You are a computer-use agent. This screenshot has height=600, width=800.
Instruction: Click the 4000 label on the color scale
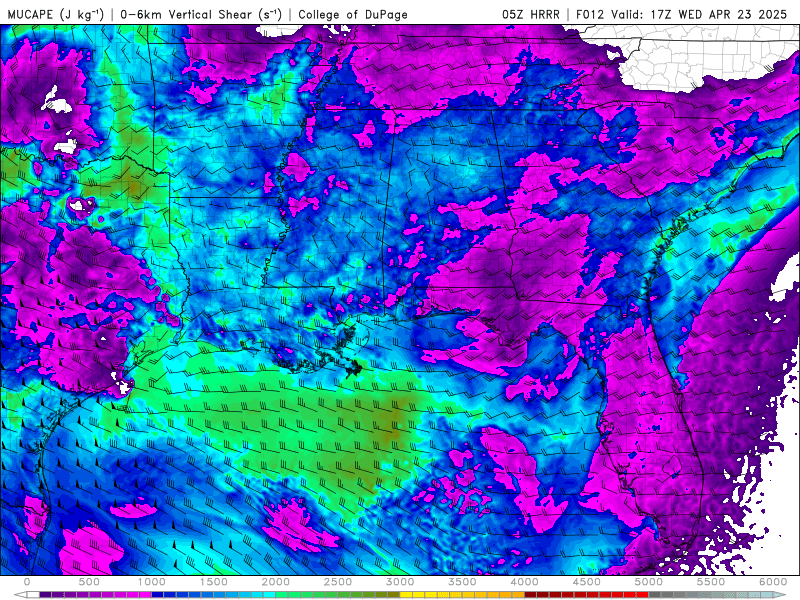524,582
